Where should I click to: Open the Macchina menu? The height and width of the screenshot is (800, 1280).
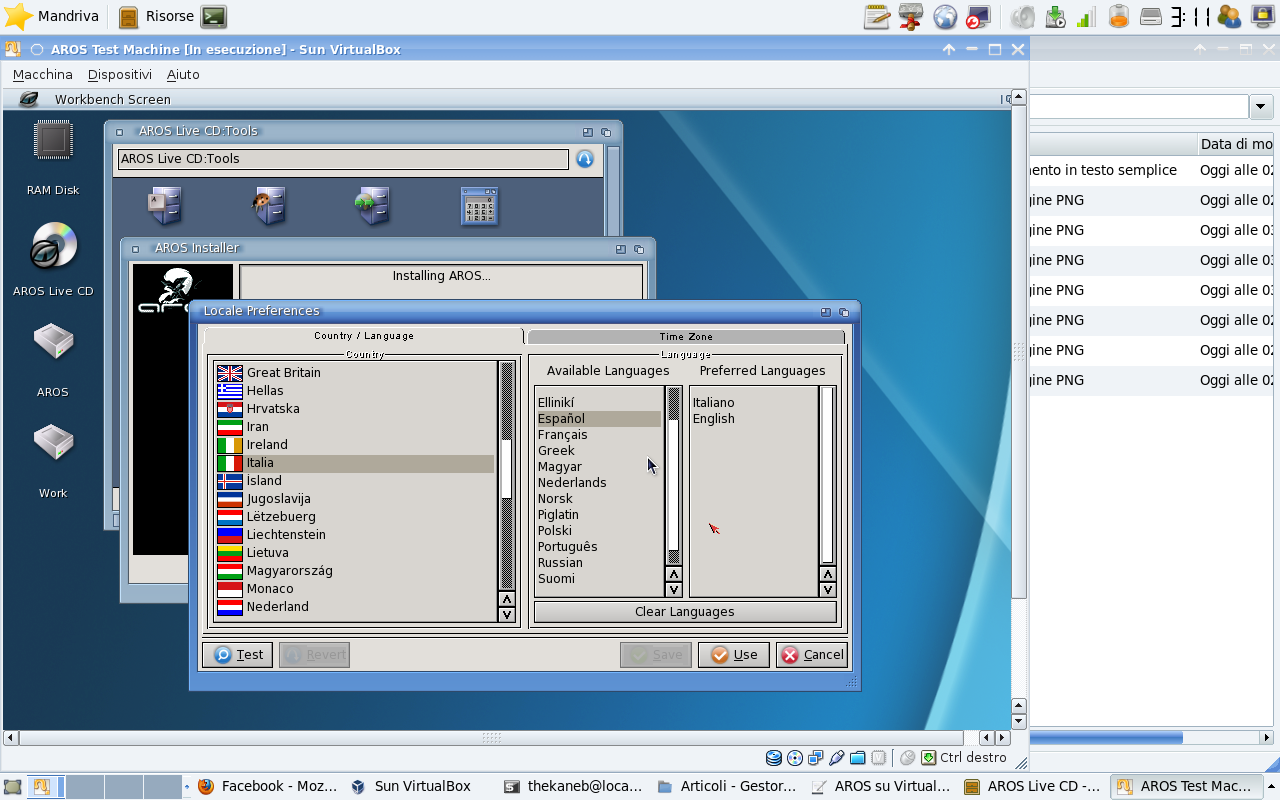(x=42, y=74)
